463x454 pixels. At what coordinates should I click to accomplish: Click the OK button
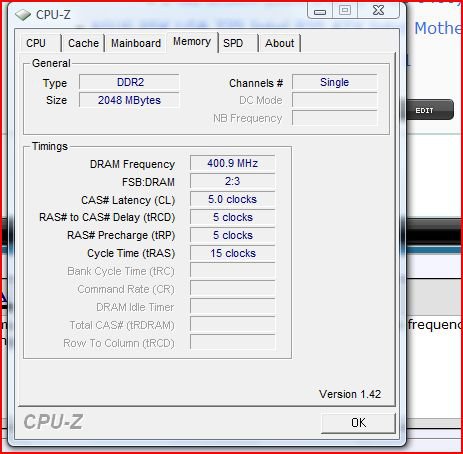tap(358, 423)
